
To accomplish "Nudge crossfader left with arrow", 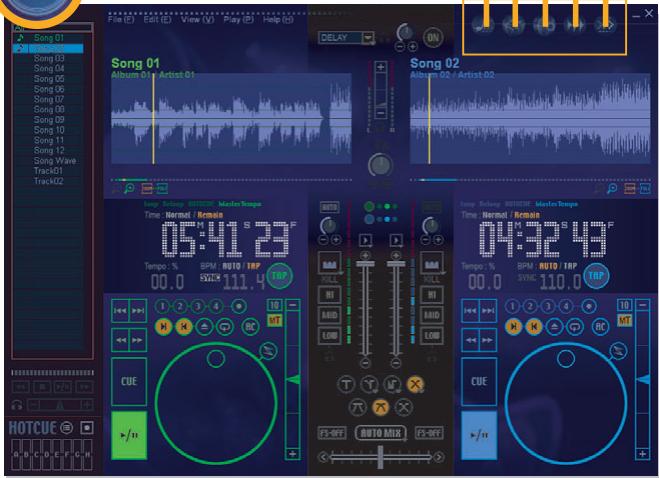I will [x=323, y=457].
